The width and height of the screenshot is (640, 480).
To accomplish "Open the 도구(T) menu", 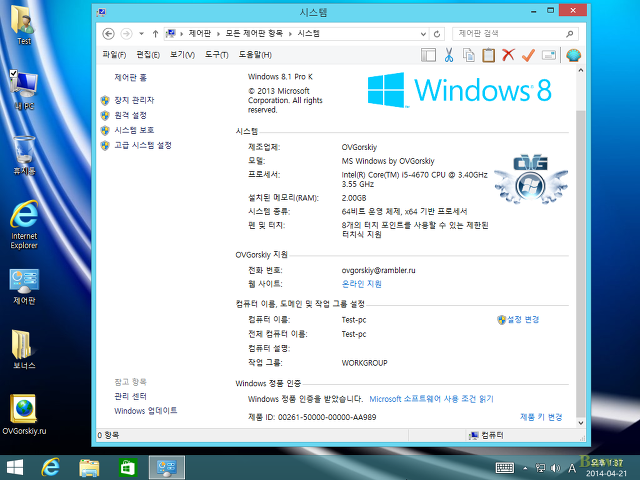I will pos(216,55).
